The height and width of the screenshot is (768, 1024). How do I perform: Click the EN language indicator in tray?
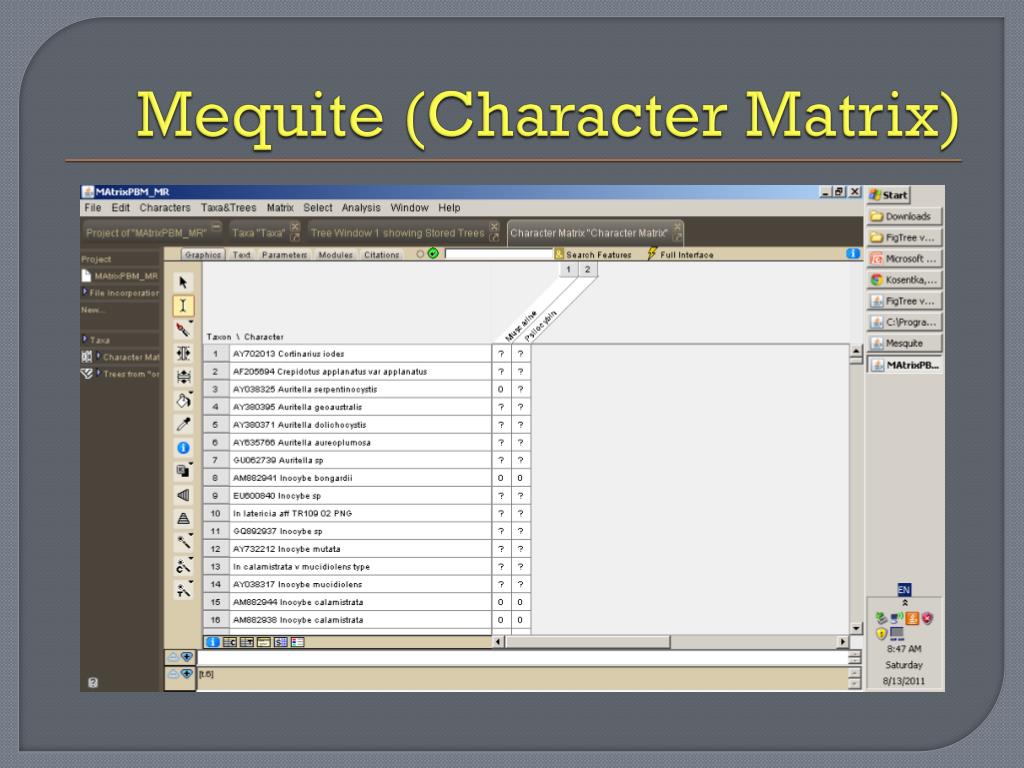[904, 590]
